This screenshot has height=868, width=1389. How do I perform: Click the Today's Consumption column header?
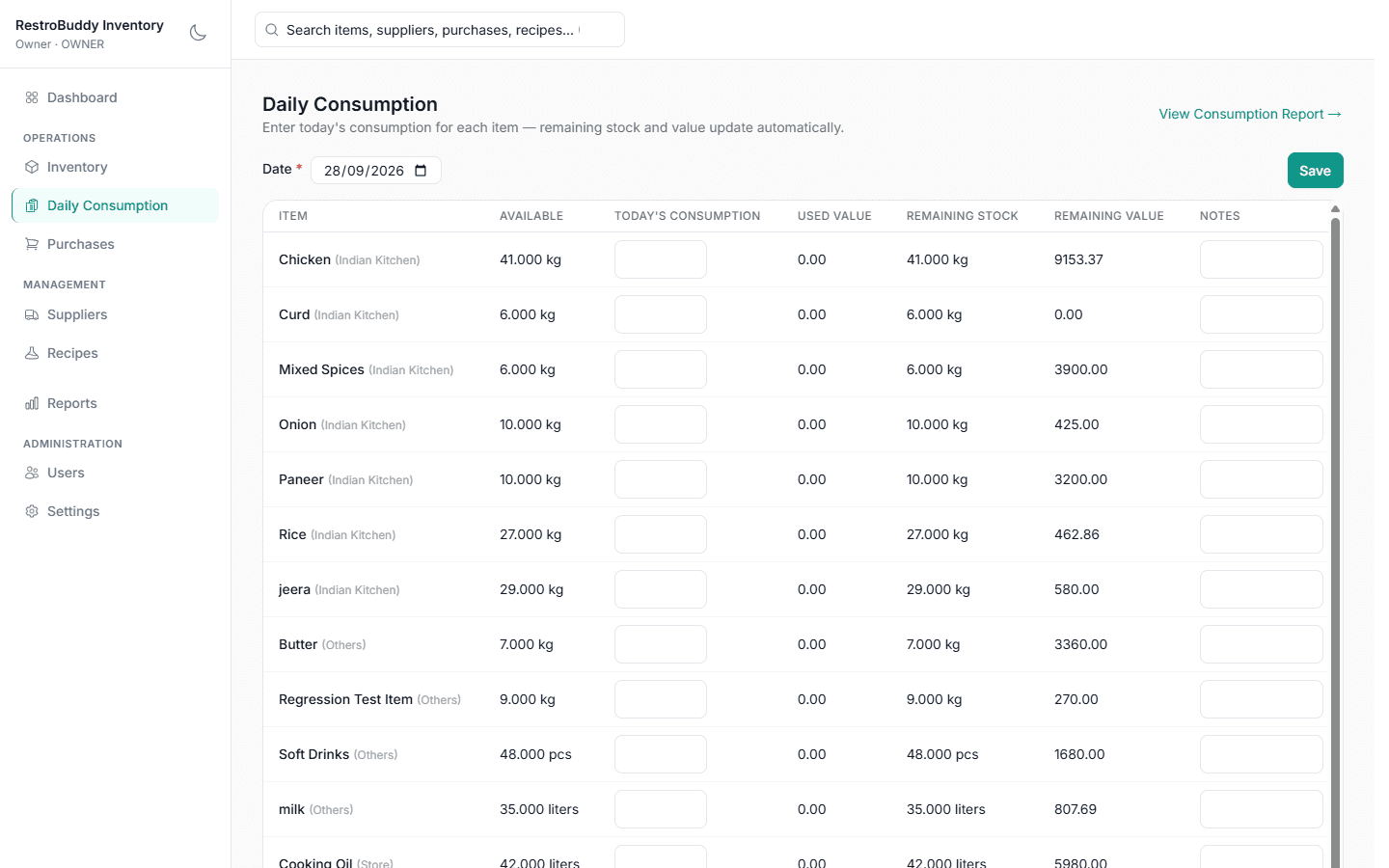click(x=687, y=216)
